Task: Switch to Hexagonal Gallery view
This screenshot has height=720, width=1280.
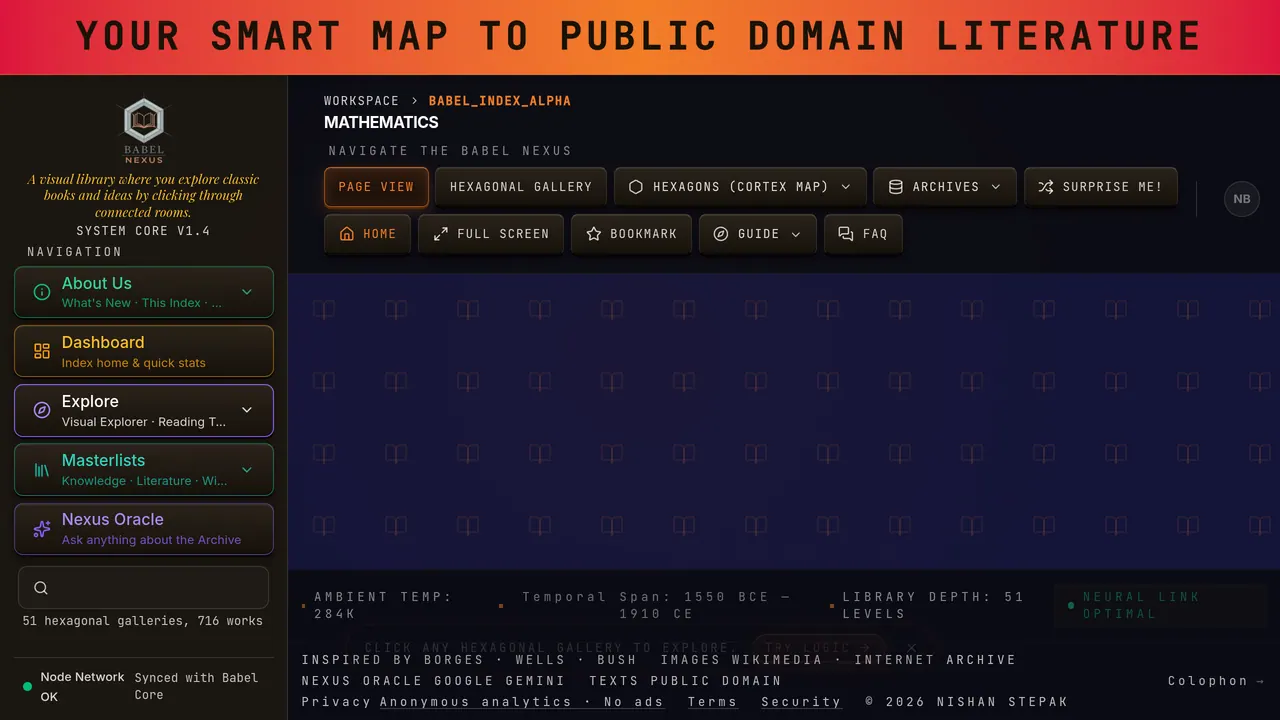Action: click(x=521, y=187)
